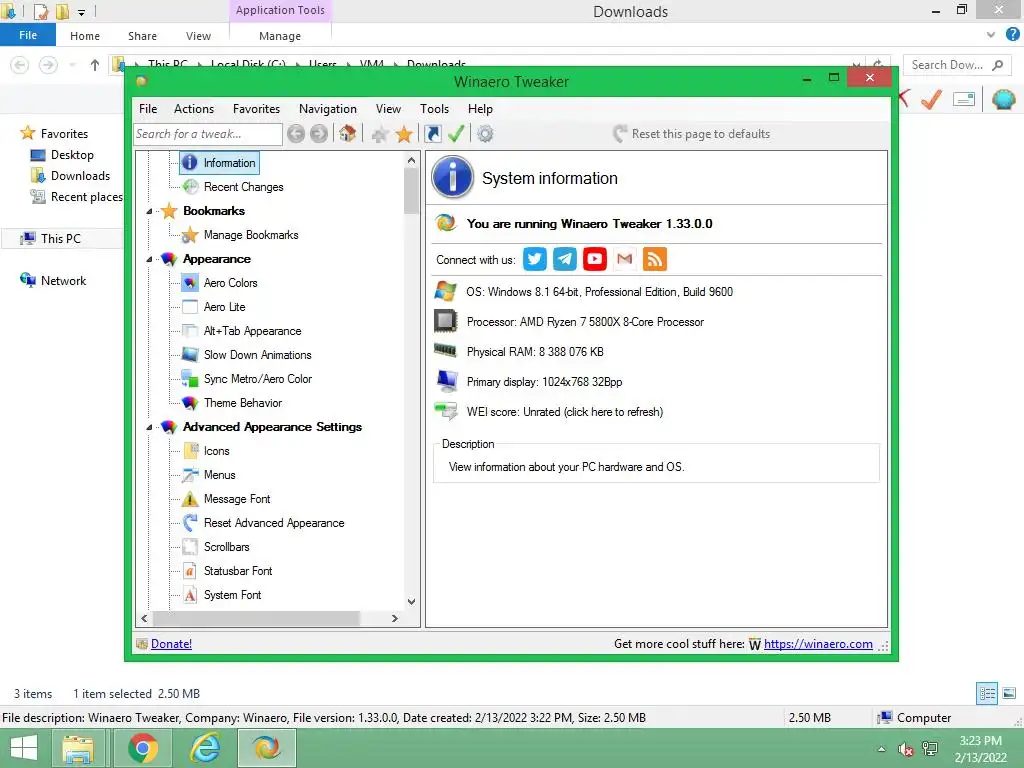Click the WEI score icon
Image resolution: width=1024 pixels, height=768 pixels.
(446, 411)
